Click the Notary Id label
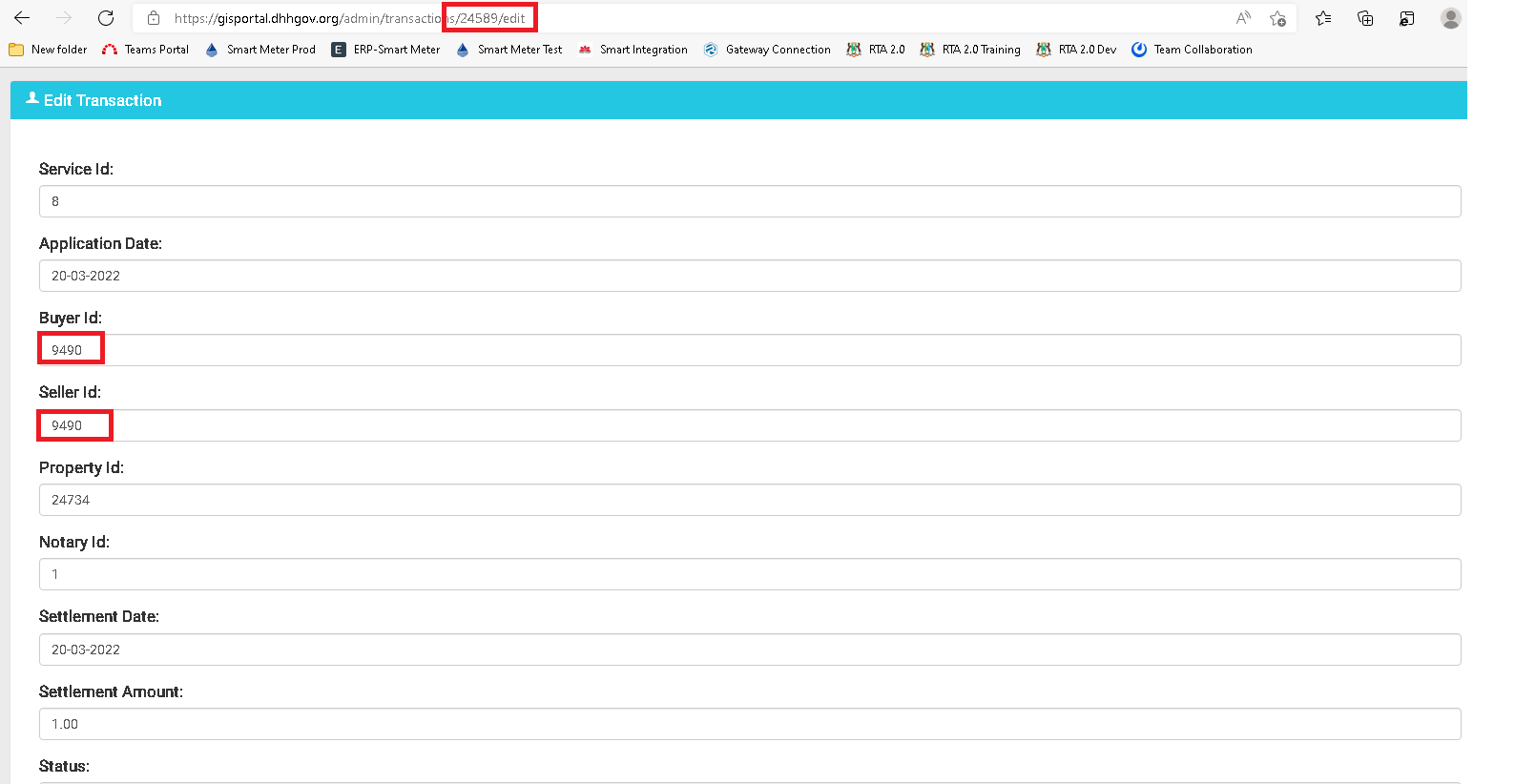This screenshot has width=1515, height=784. (74, 542)
